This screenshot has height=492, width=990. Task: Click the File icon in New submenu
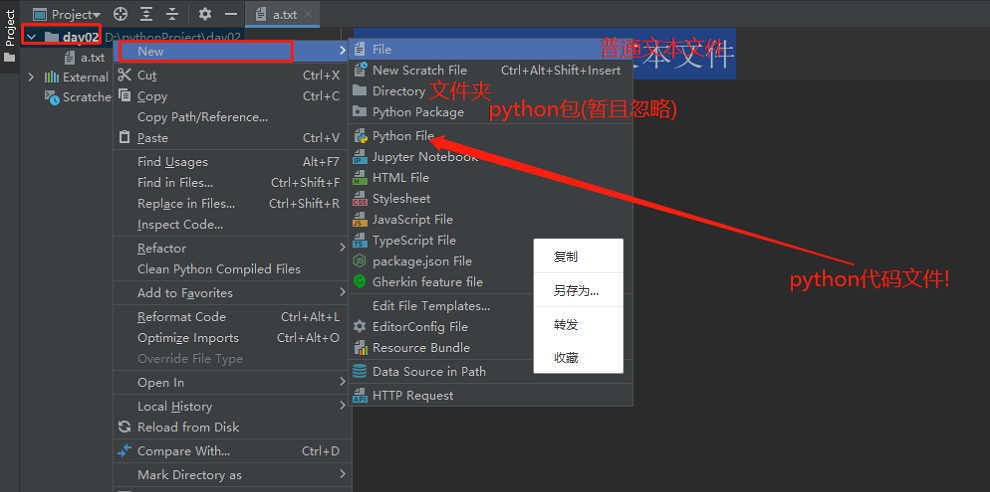[359, 49]
